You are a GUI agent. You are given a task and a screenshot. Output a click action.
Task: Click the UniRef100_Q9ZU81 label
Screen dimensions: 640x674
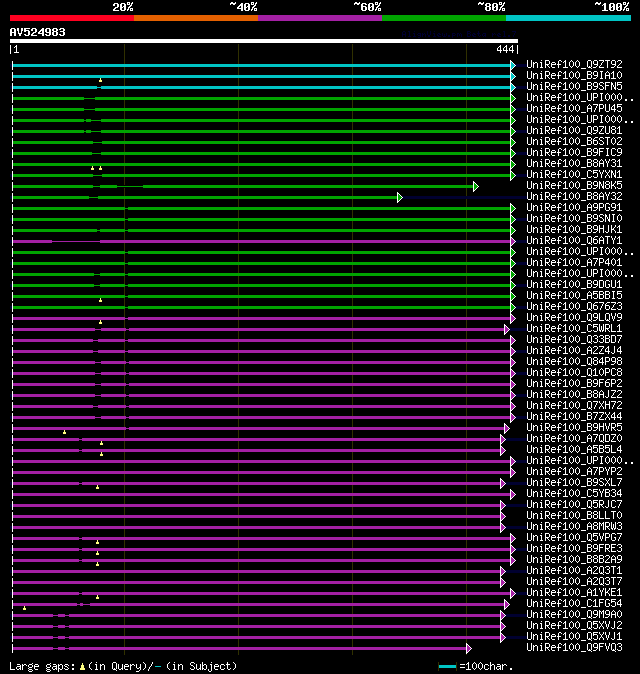coord(574,130)
